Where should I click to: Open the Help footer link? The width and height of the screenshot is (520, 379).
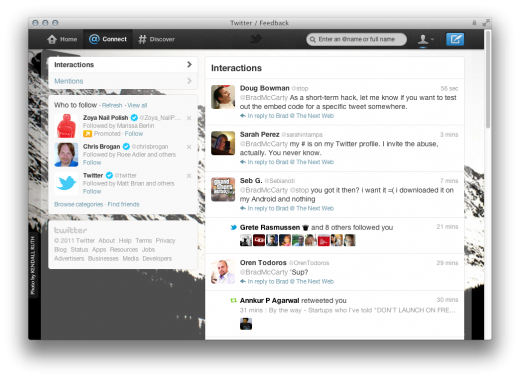pyautogui.click(x=125, y=241)
